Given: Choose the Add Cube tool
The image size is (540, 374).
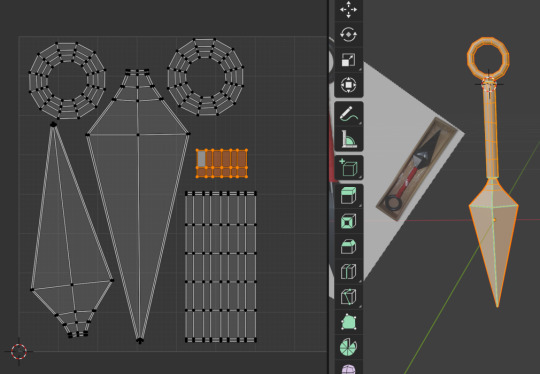Looking at the screenshot, I should click(349, 168).
